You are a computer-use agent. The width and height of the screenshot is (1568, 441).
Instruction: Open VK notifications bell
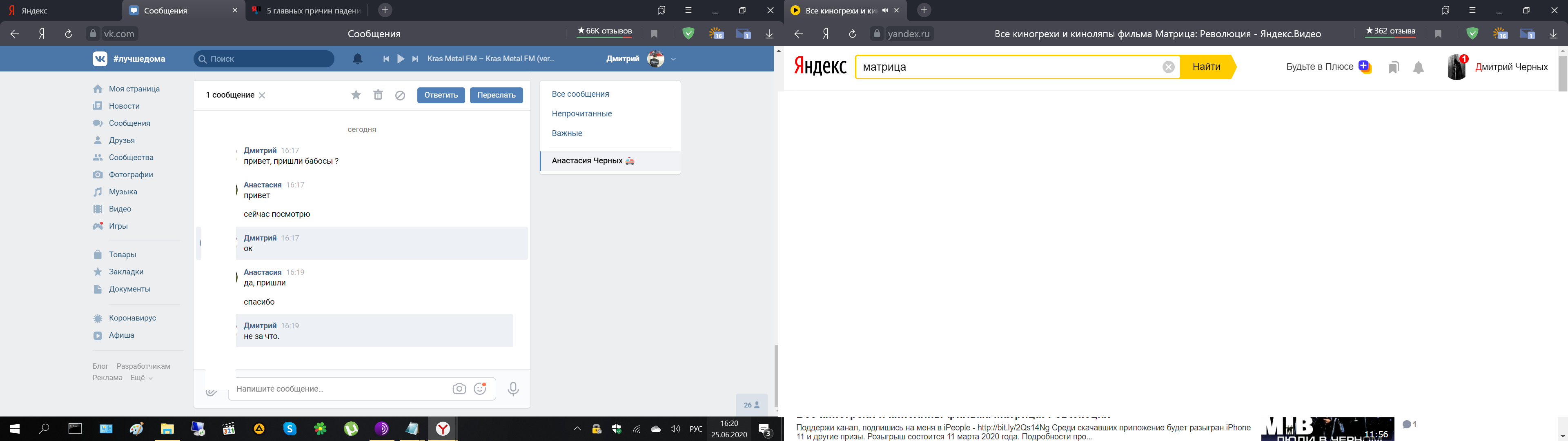pos(358,58)
